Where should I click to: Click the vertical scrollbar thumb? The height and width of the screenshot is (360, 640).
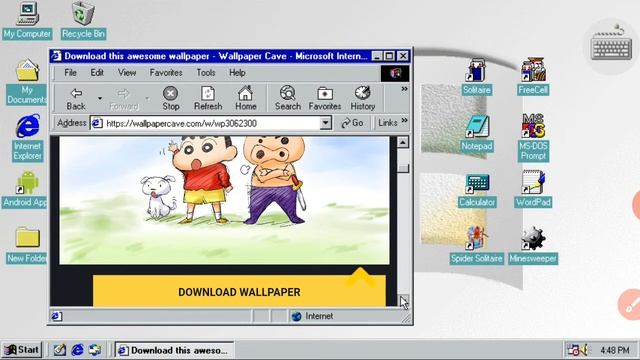point(403,168)
